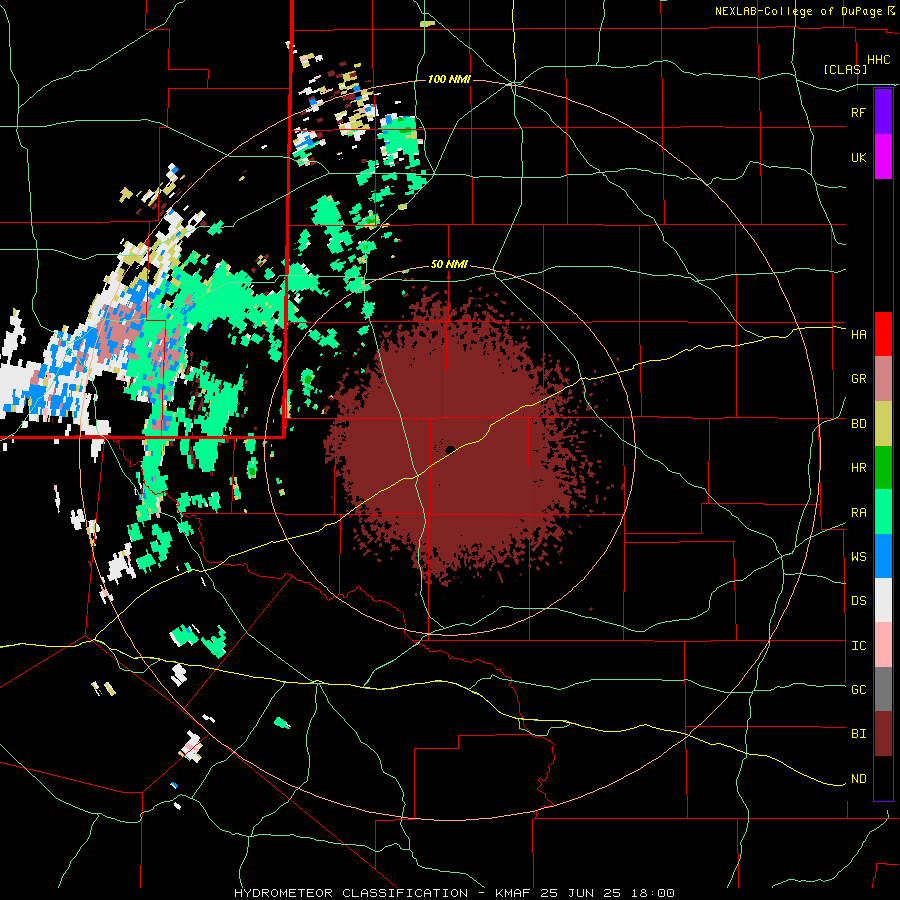
Task: Click the RF legend label
Action: (858, 112)
